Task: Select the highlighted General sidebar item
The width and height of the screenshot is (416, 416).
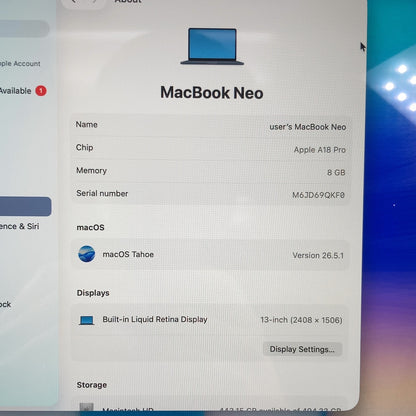Action: [25, 206]
